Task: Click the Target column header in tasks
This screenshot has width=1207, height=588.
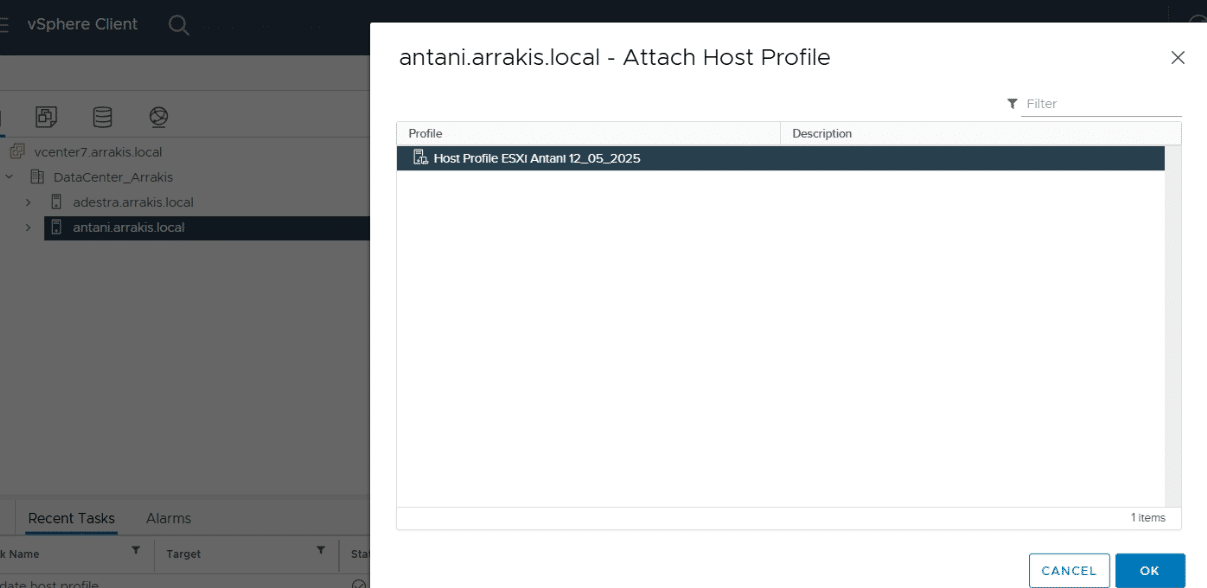Action: (183, 553)
